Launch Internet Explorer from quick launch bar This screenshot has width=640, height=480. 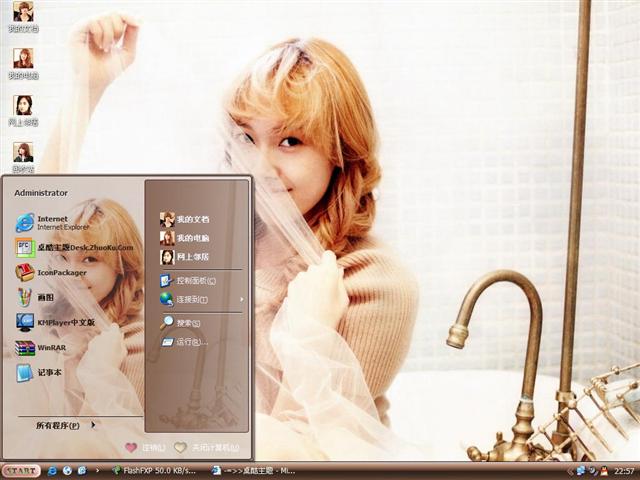[52, 471]
